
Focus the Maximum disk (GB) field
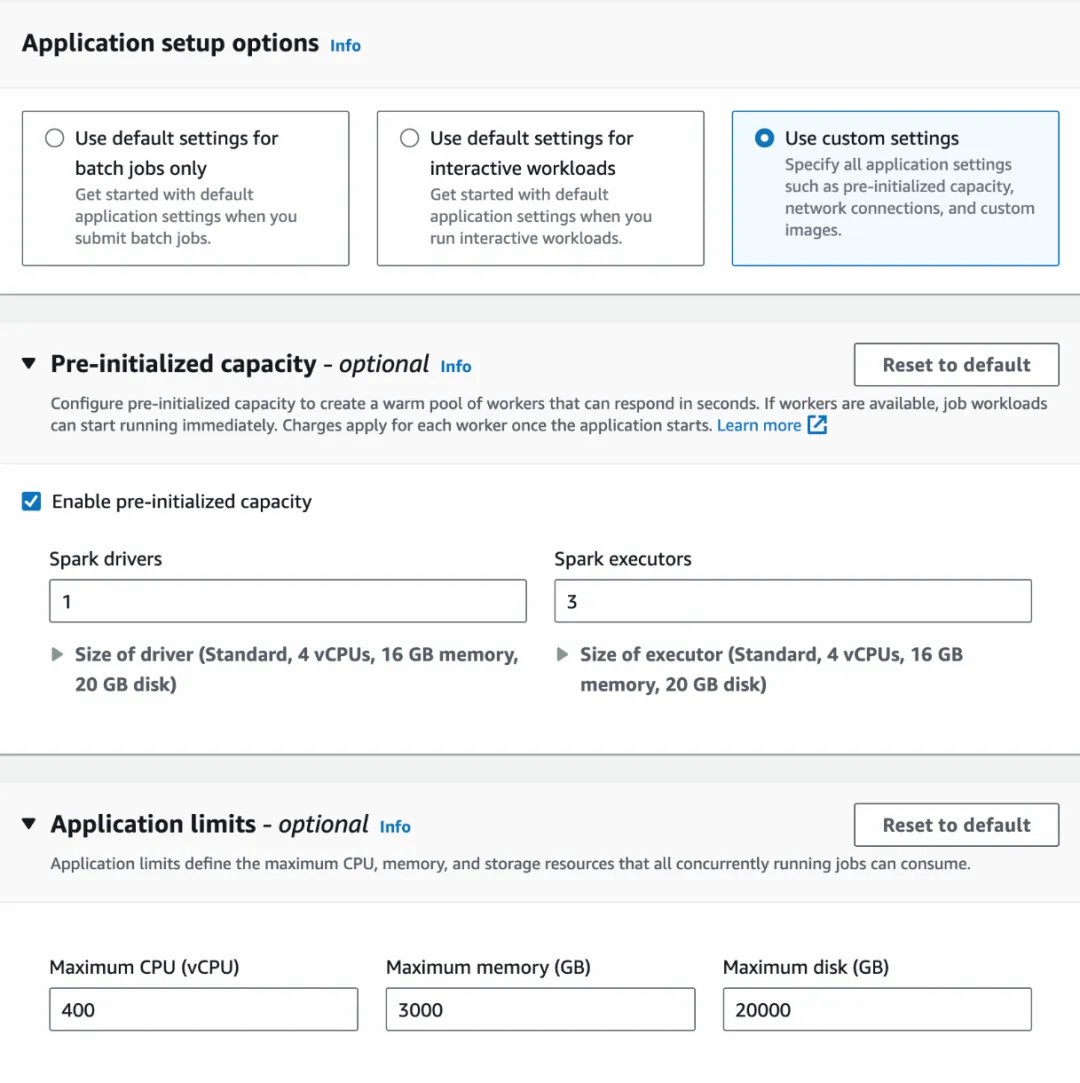point(877,1009)
